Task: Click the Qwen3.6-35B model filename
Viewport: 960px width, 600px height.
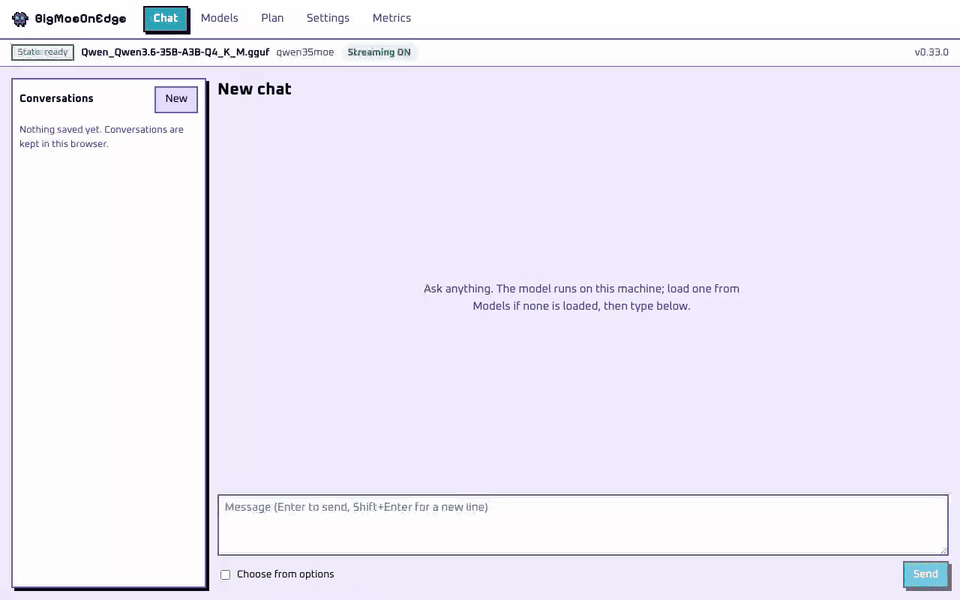Action: 175,52
